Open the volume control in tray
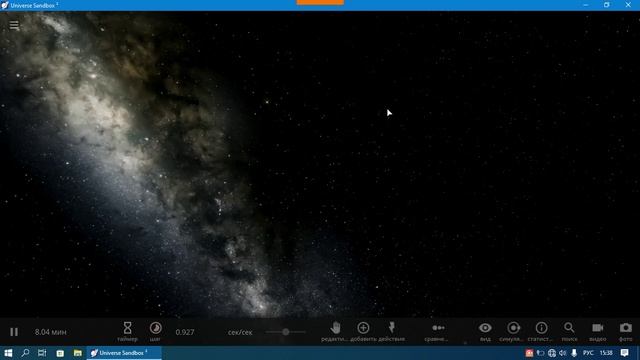The image size is (640, 360). [x=563, y=353]
